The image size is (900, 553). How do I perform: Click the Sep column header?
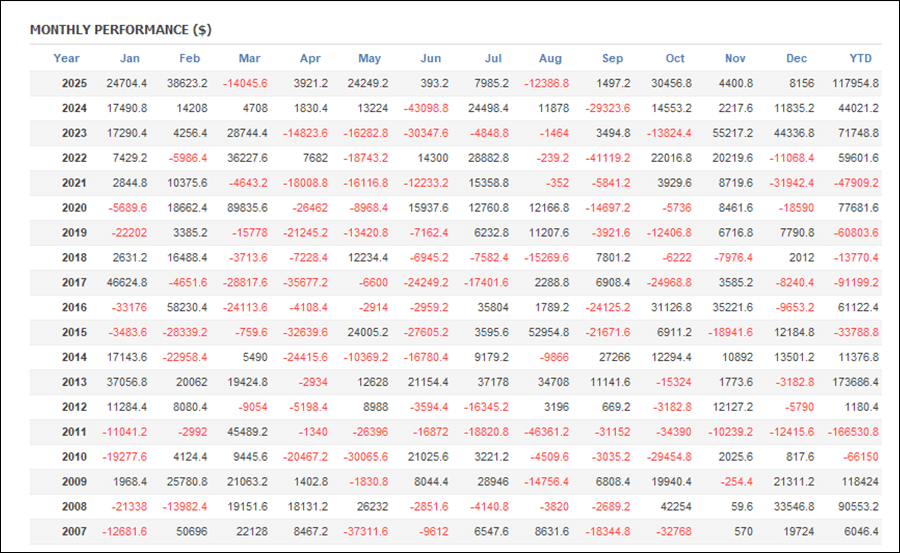[613, 58]
